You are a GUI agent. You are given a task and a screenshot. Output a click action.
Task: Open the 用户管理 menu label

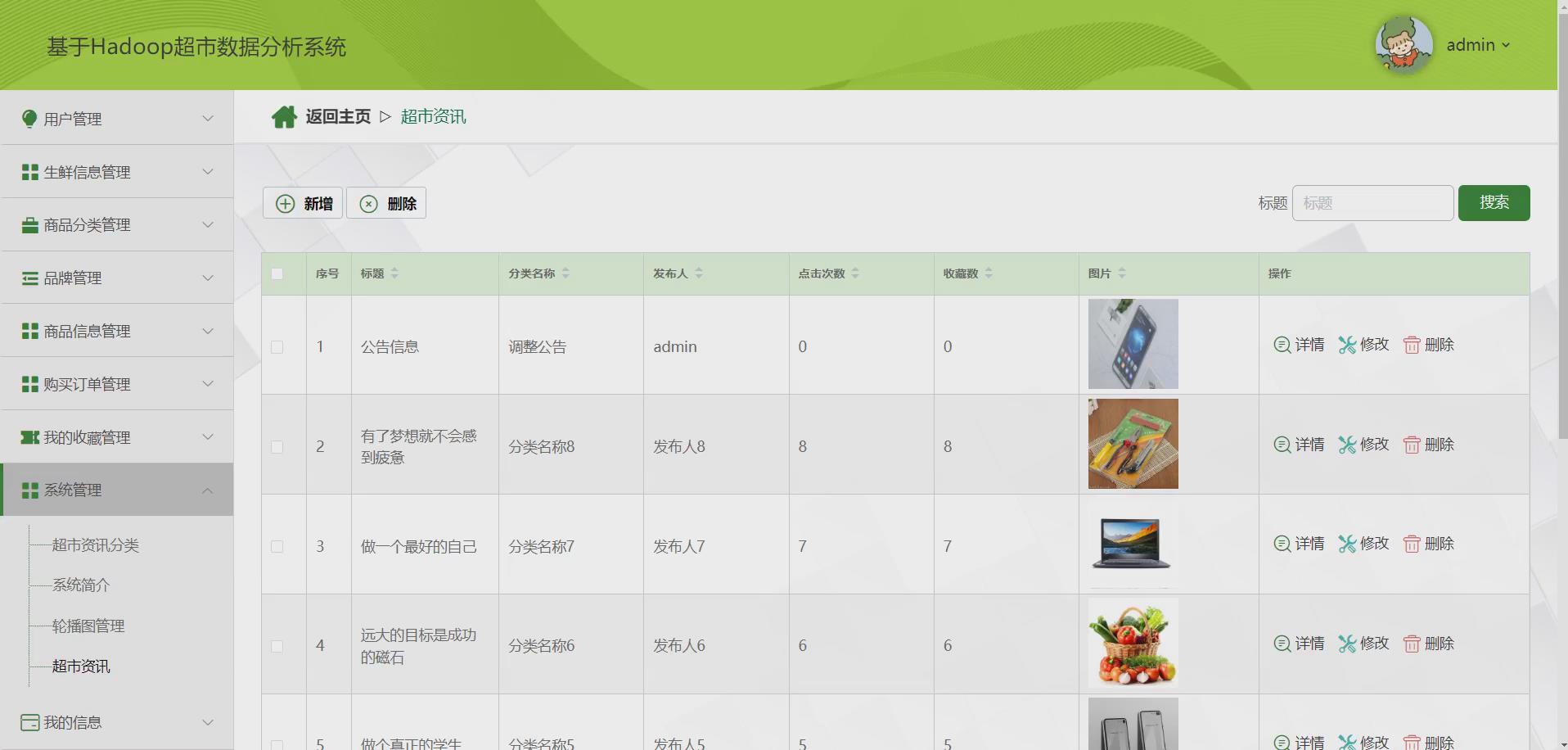73,119
